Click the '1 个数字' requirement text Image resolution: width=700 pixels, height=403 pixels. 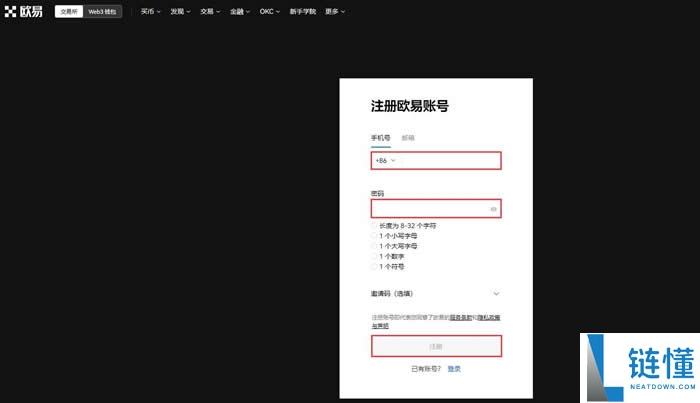392,257
